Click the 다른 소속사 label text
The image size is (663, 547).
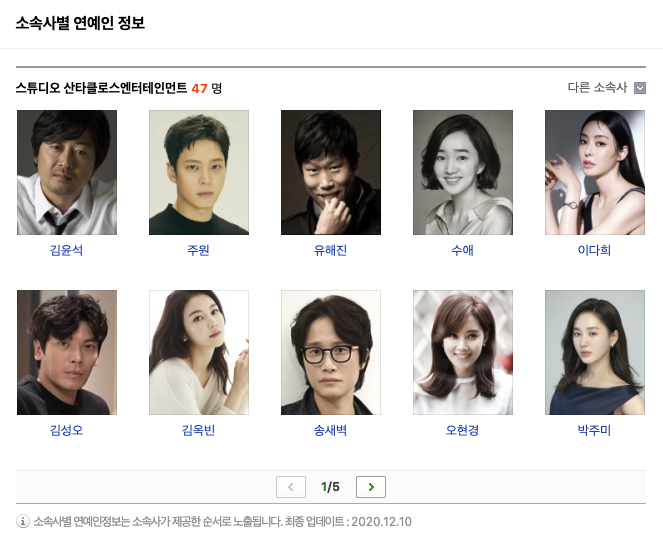pos(597,88)
